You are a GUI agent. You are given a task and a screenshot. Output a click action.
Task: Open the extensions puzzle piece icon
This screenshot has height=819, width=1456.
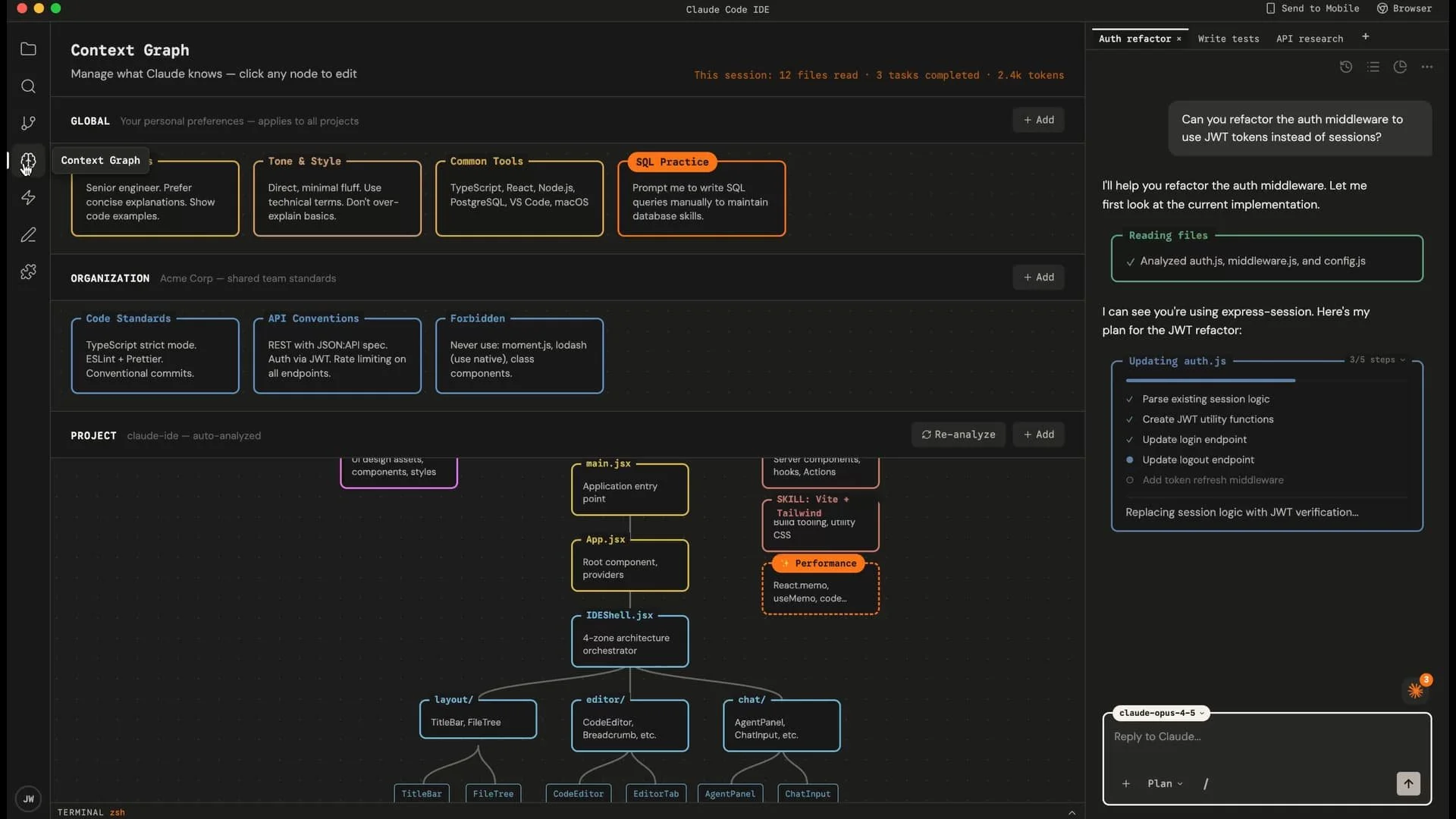[x=28, y=272]
